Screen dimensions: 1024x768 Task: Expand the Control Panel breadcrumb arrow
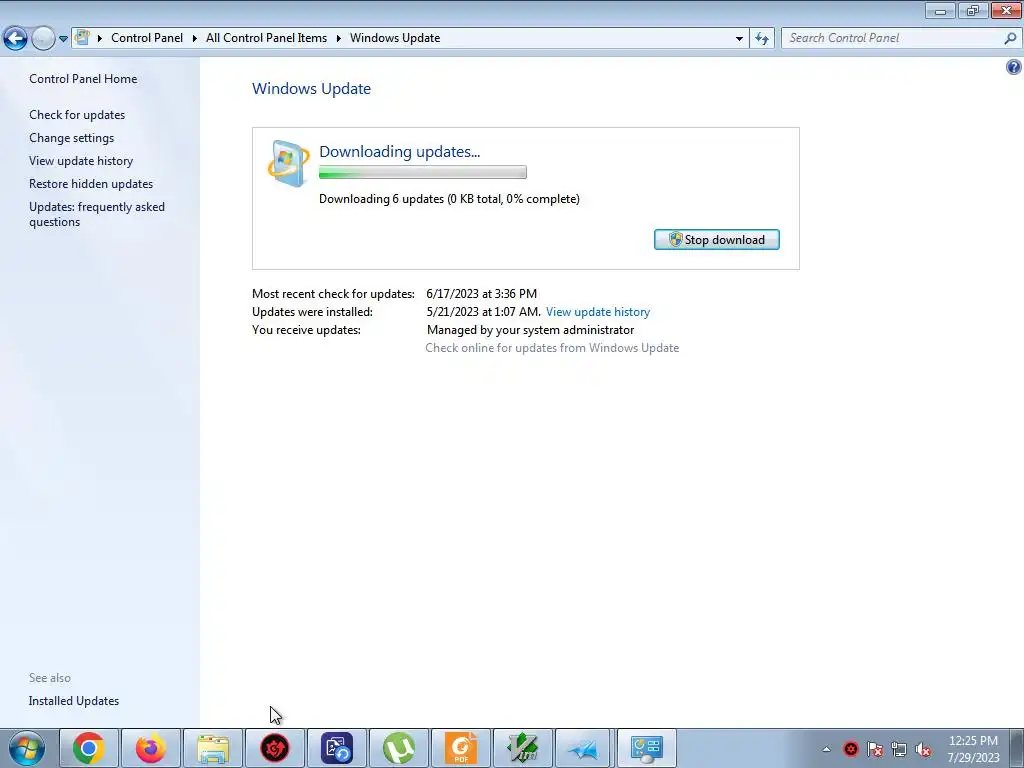[195, 38]
